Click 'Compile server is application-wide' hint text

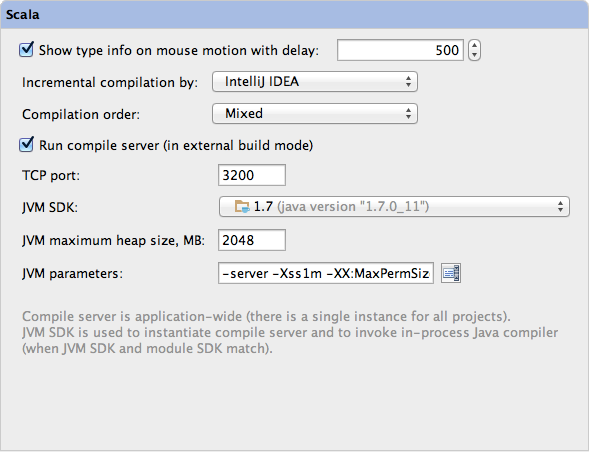point(266,316)
